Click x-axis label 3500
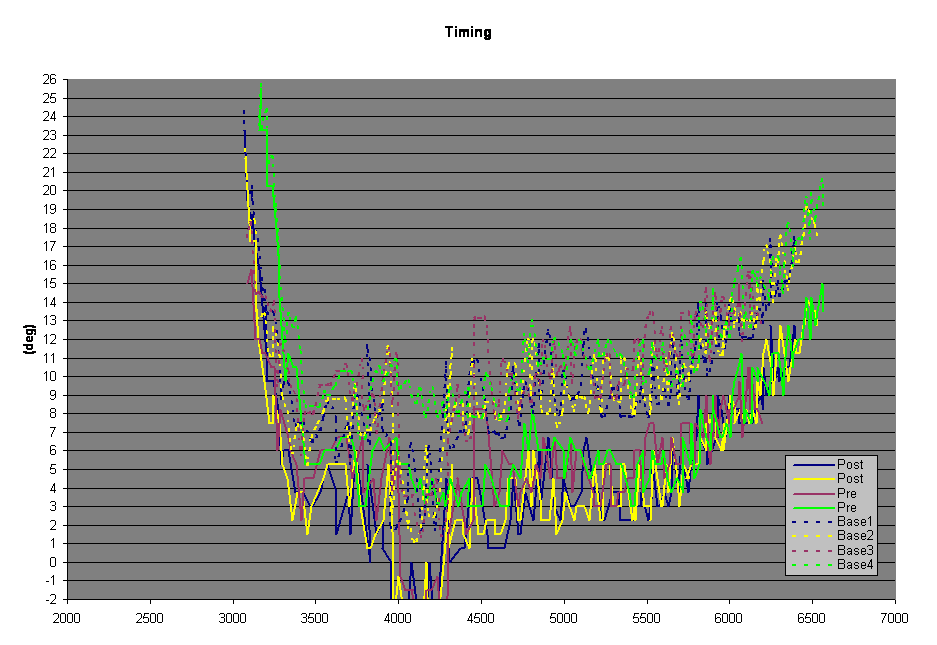The height and width of the screenshot is (645, 937). 315,619
